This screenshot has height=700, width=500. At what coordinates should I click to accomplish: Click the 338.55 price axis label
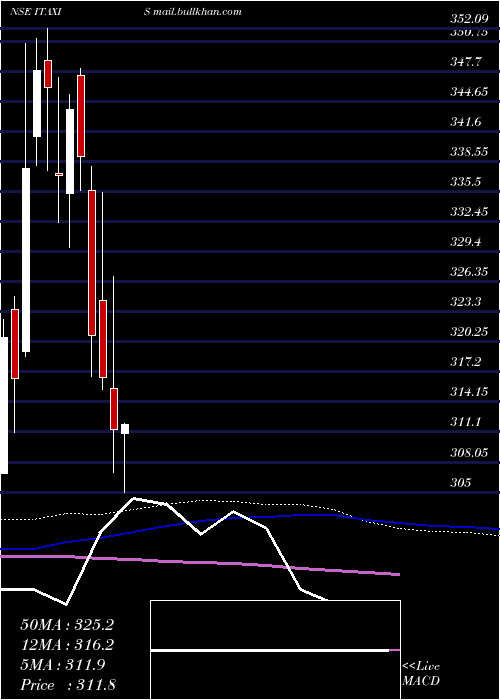[468, 152]
